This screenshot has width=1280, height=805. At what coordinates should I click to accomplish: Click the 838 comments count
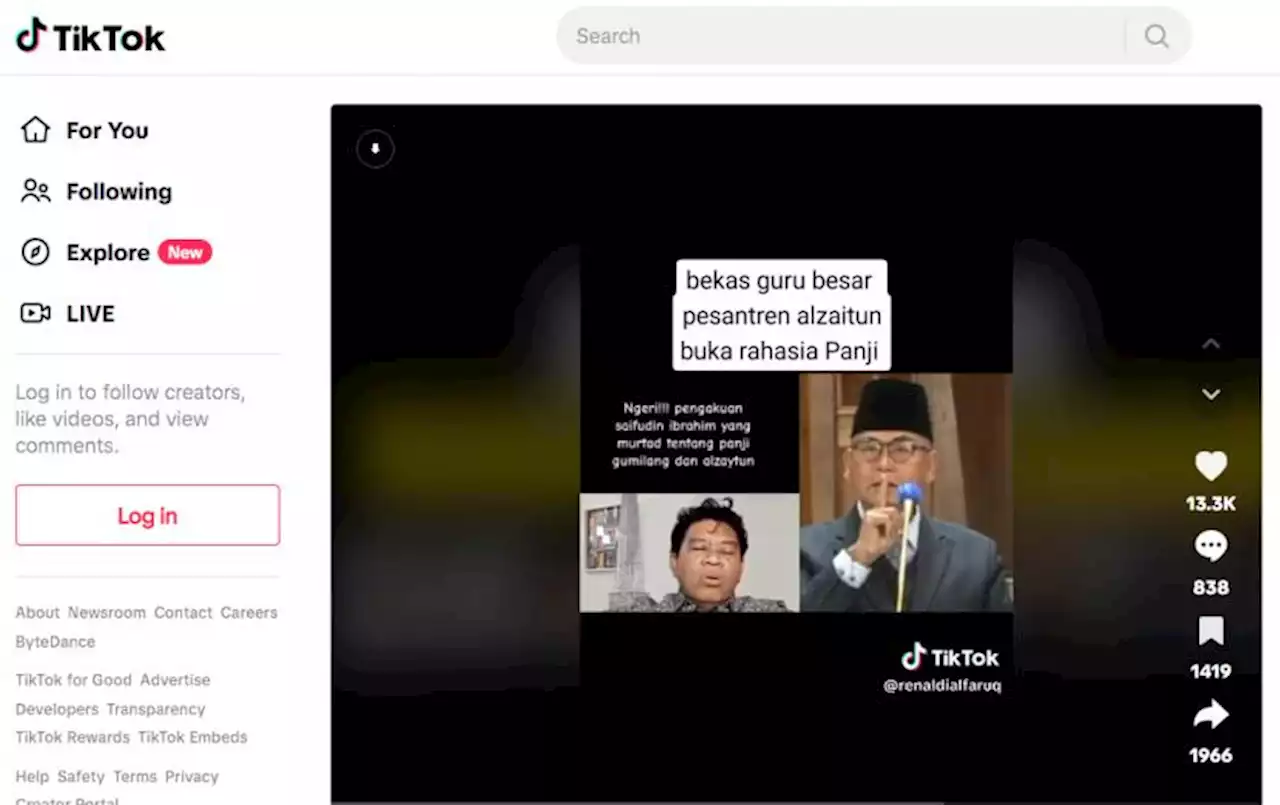(x=1211, y=587)
